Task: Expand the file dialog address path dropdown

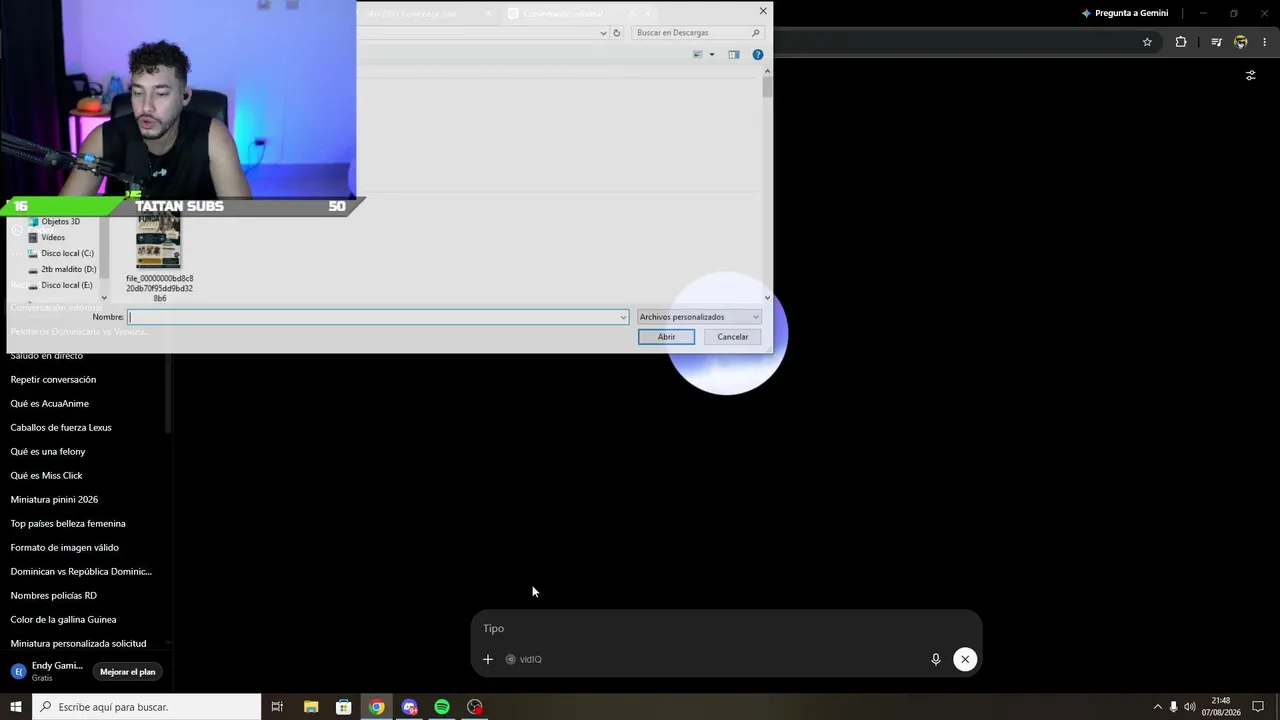Action: pos(603,33)
